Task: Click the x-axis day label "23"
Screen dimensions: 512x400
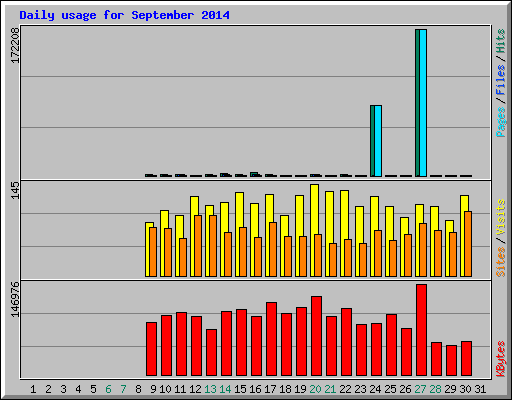Action: 360,389
